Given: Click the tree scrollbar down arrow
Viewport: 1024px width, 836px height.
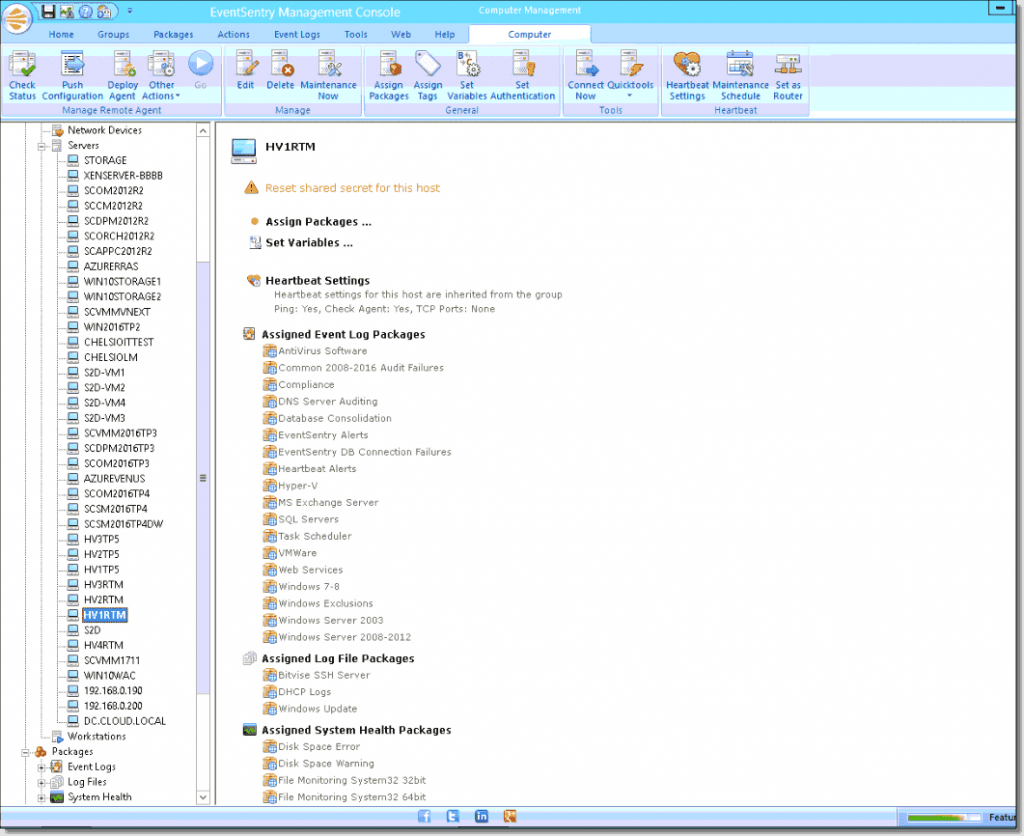Looking at the screenshot, I should 203,797.
